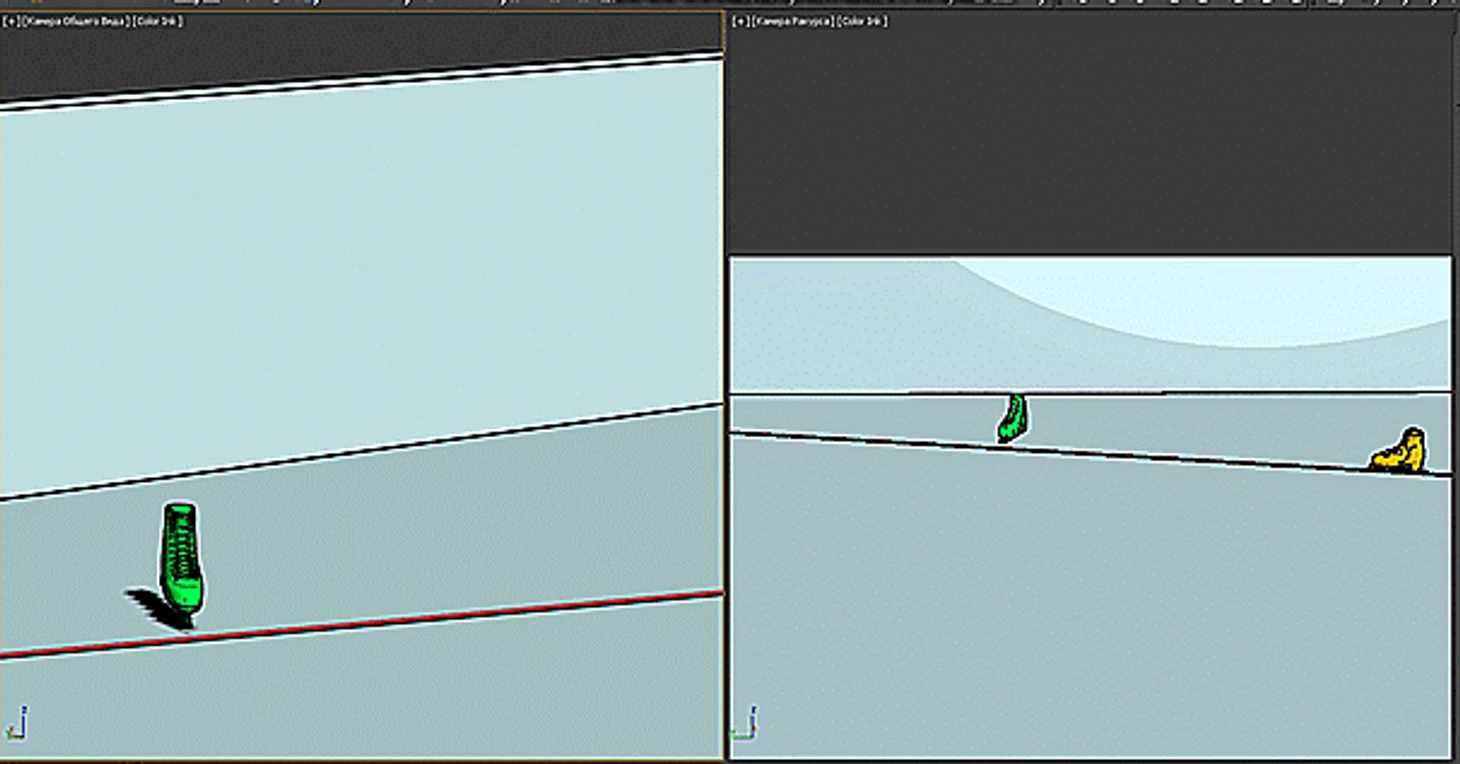Click the 'Камера Ракурса' viewport label
The image size is (1460, 764).
point(792,21)
